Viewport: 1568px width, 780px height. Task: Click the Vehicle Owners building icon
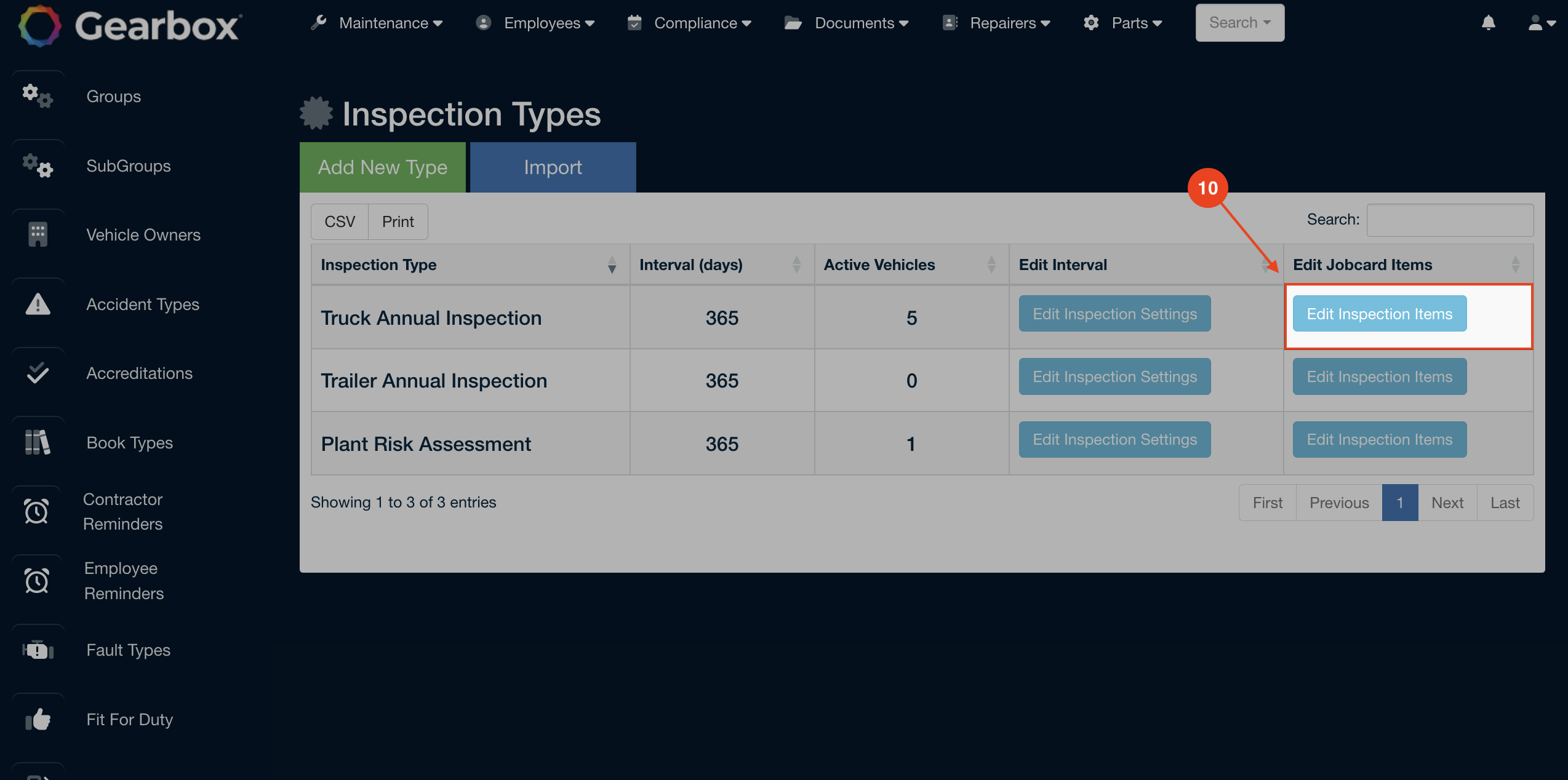38,234
